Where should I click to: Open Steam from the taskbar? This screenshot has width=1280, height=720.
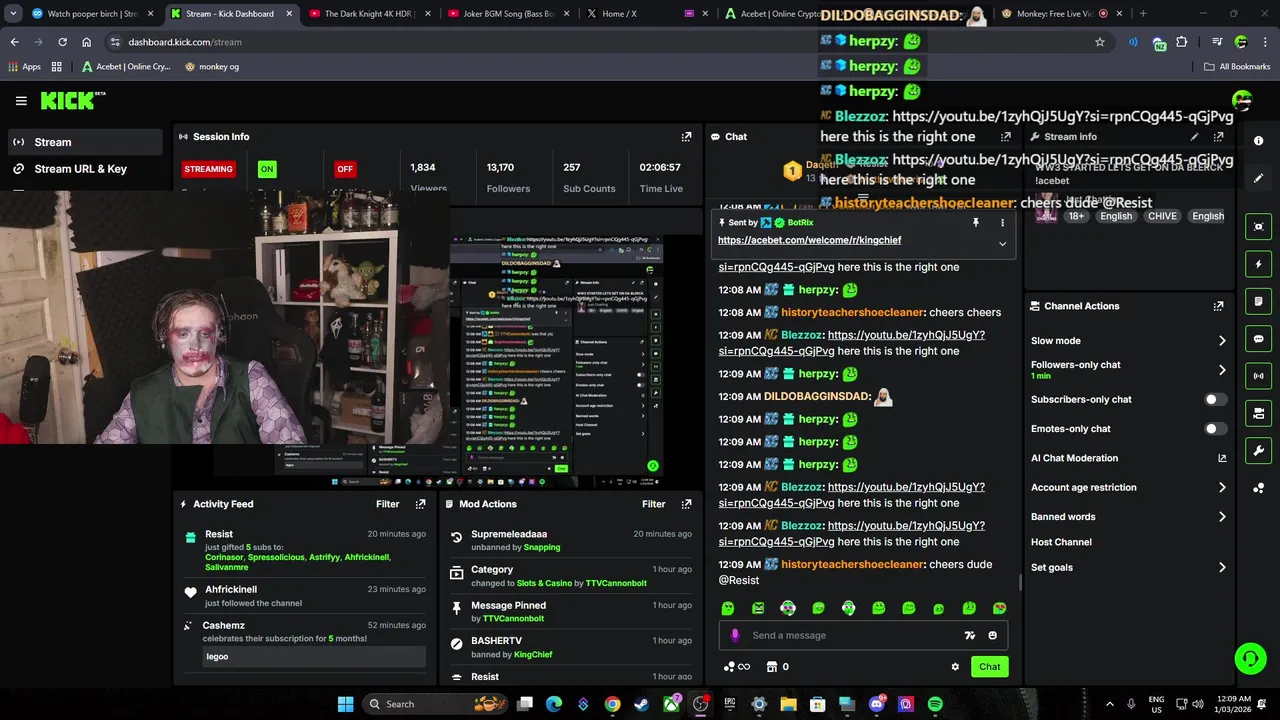tap(642, 704)
